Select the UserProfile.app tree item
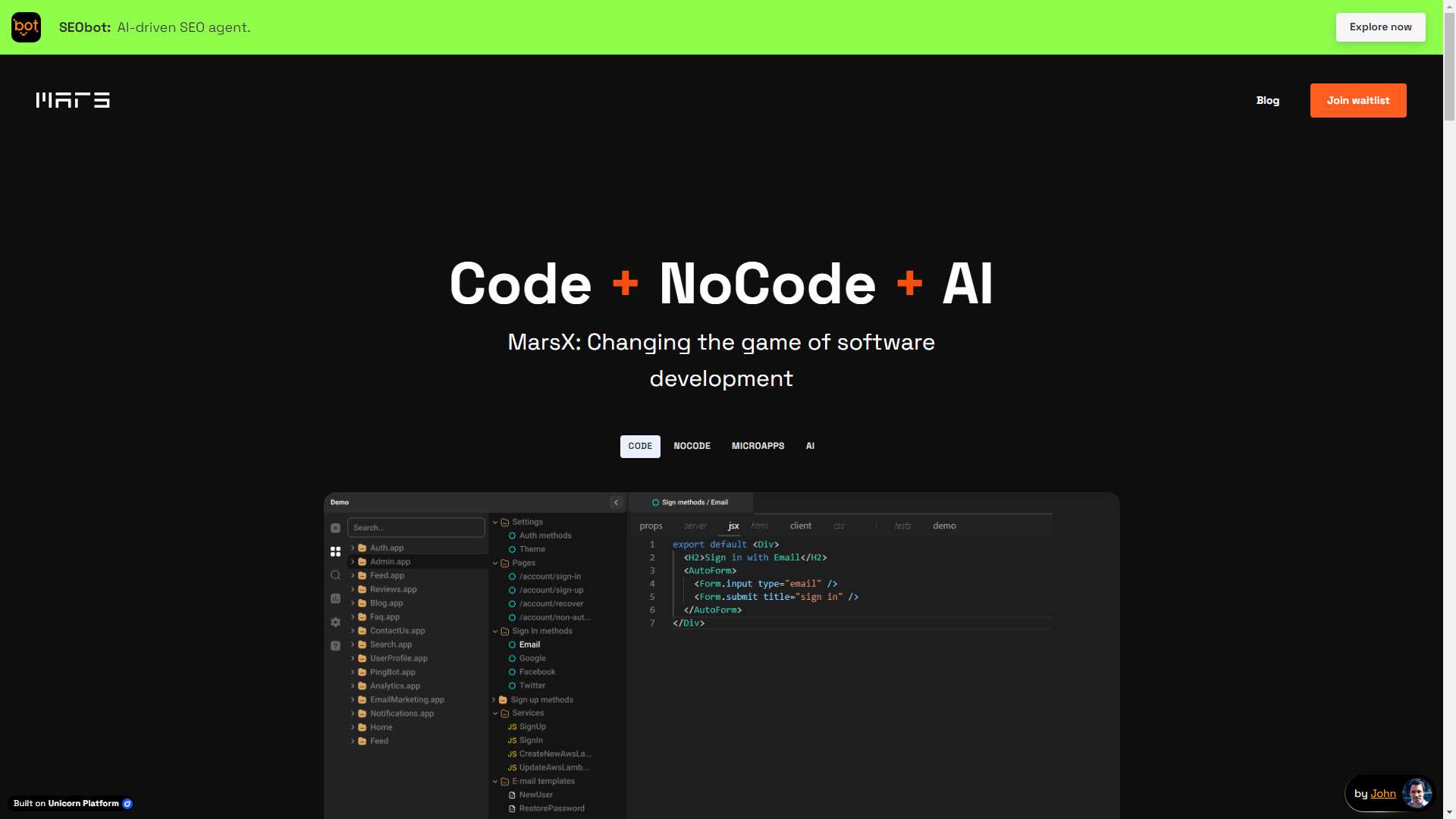 399,659
